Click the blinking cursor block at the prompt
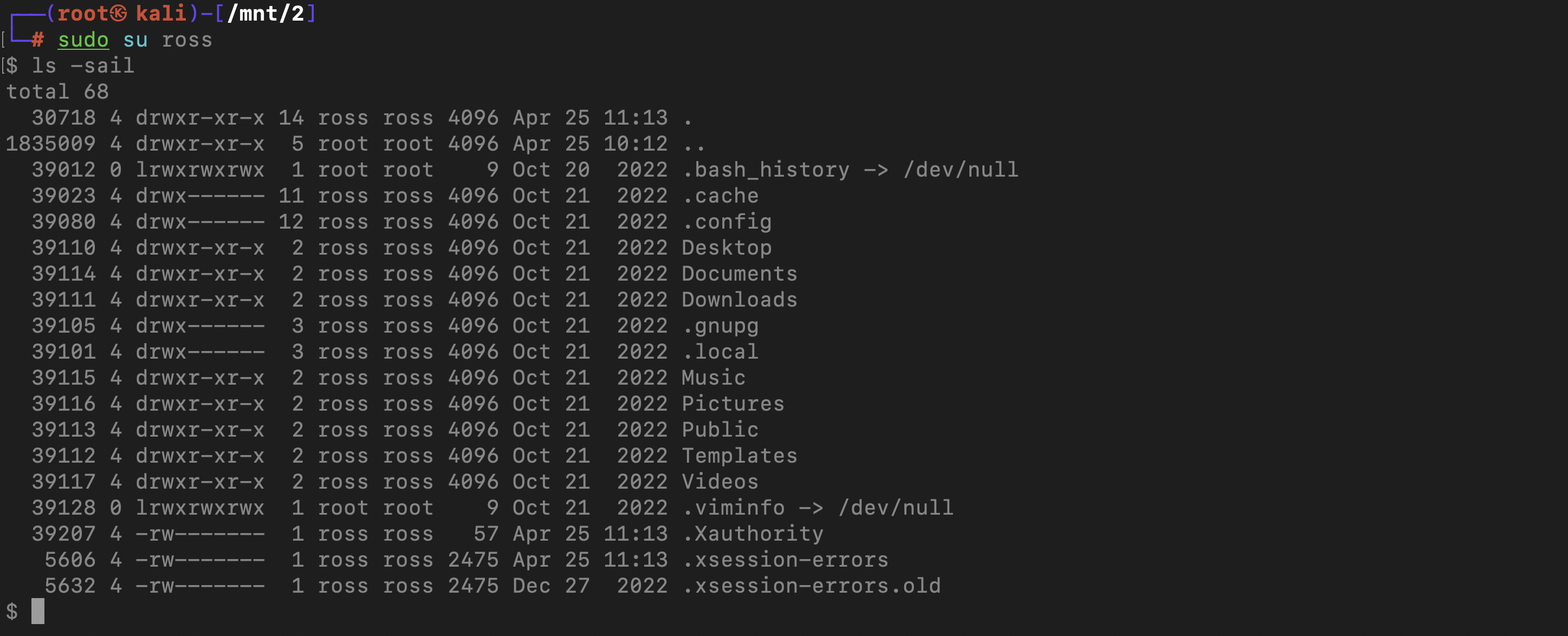Viewport: 1568px width, 636px height. point(38,611)
